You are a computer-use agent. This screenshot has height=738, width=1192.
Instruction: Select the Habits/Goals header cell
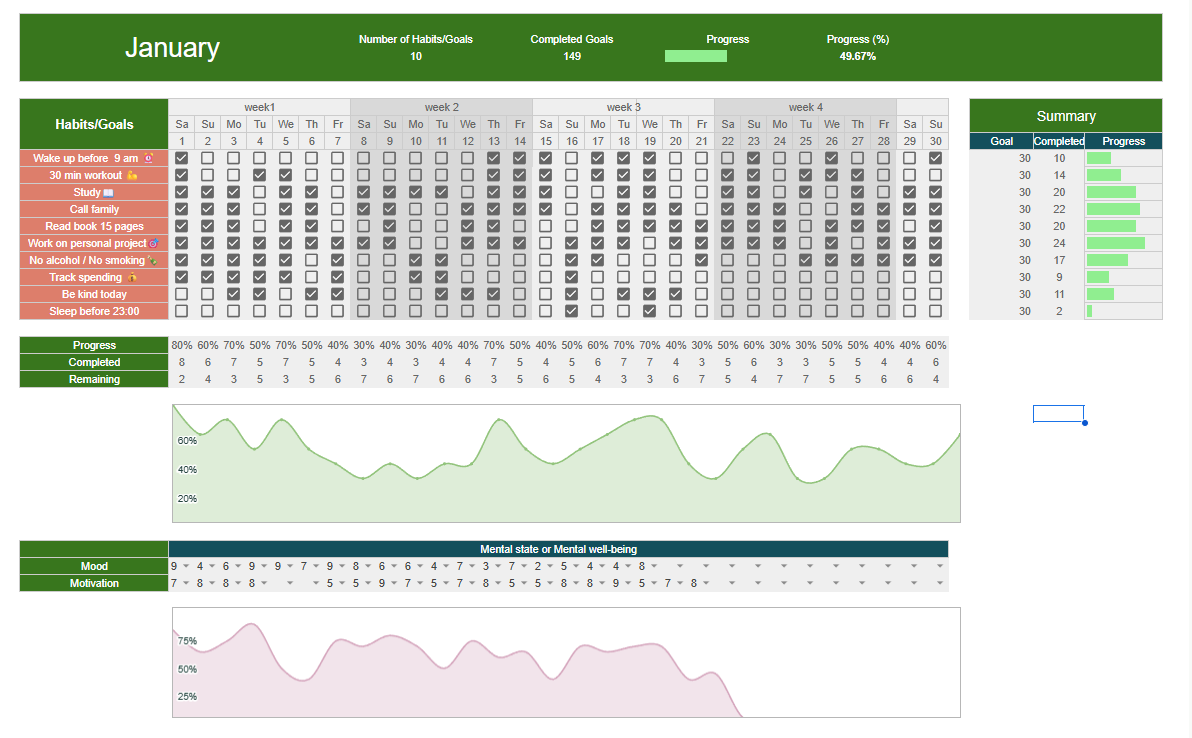click(x=94, y=124)
